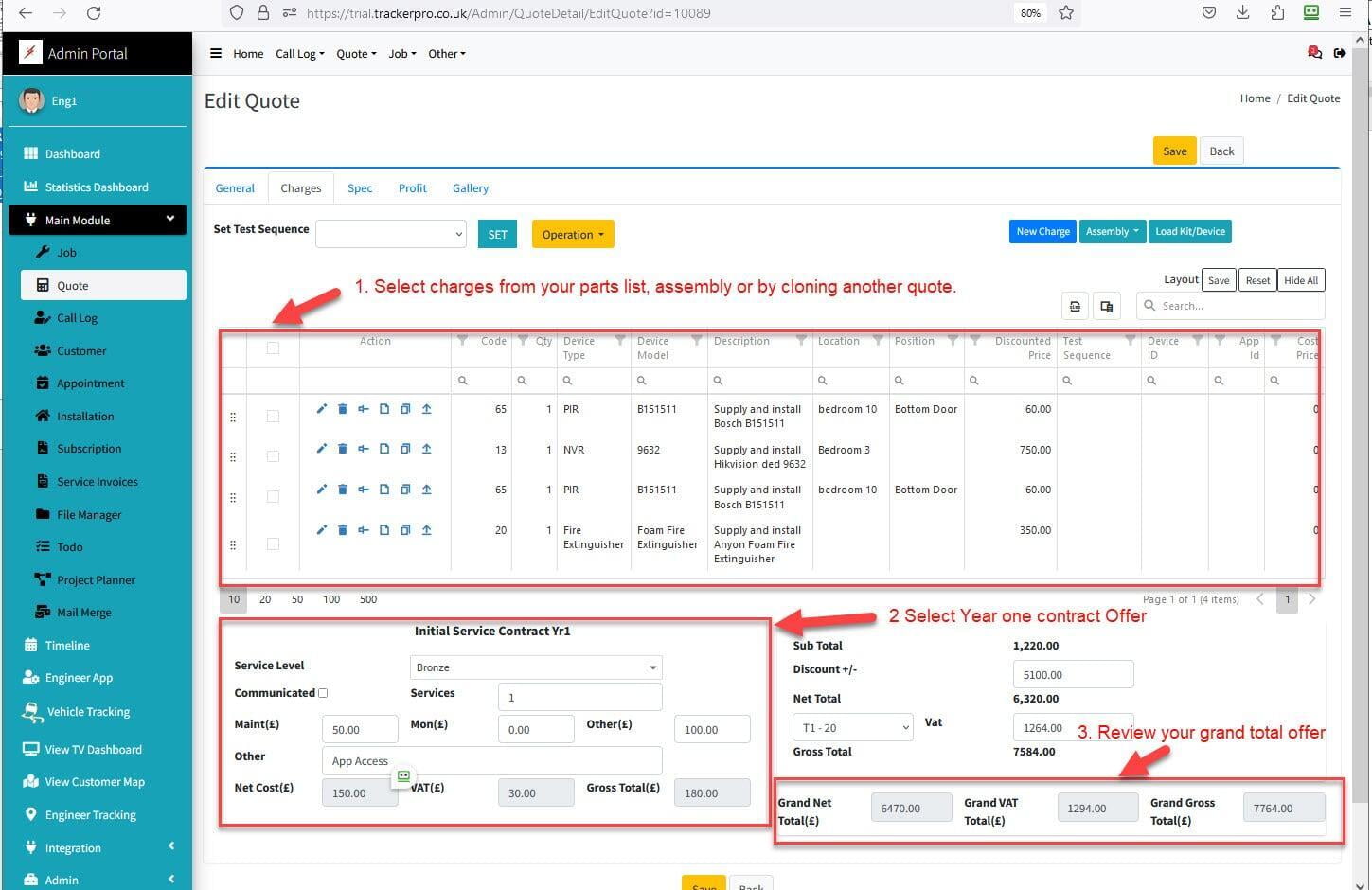The width and height of the screenshot is (1372, 890).
Task: Click the upload arrow icon in the first PIR row
Action: pyautogui.click(x=426, y=409)
